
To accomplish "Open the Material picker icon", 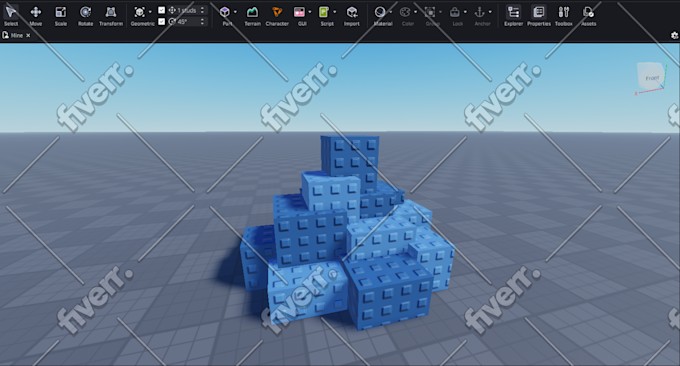I will click(380, 12).
